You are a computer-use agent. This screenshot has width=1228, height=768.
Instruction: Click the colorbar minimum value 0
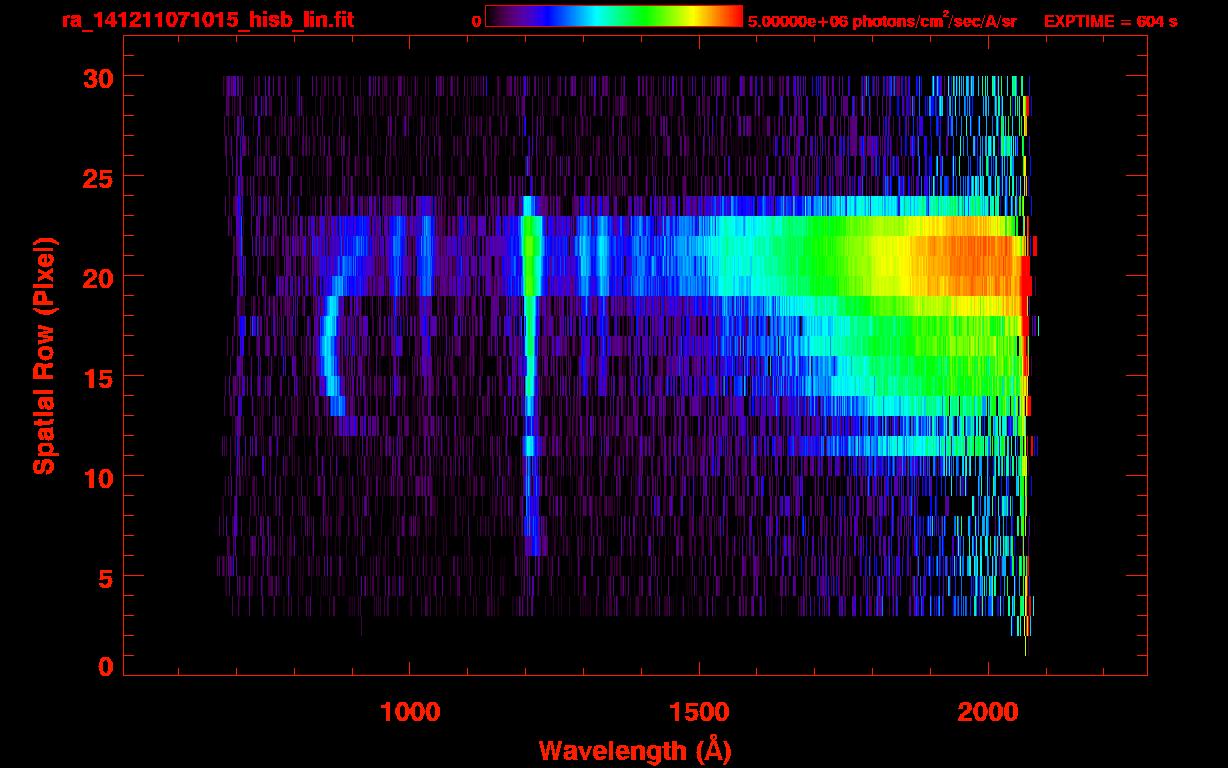pos(476,20)
